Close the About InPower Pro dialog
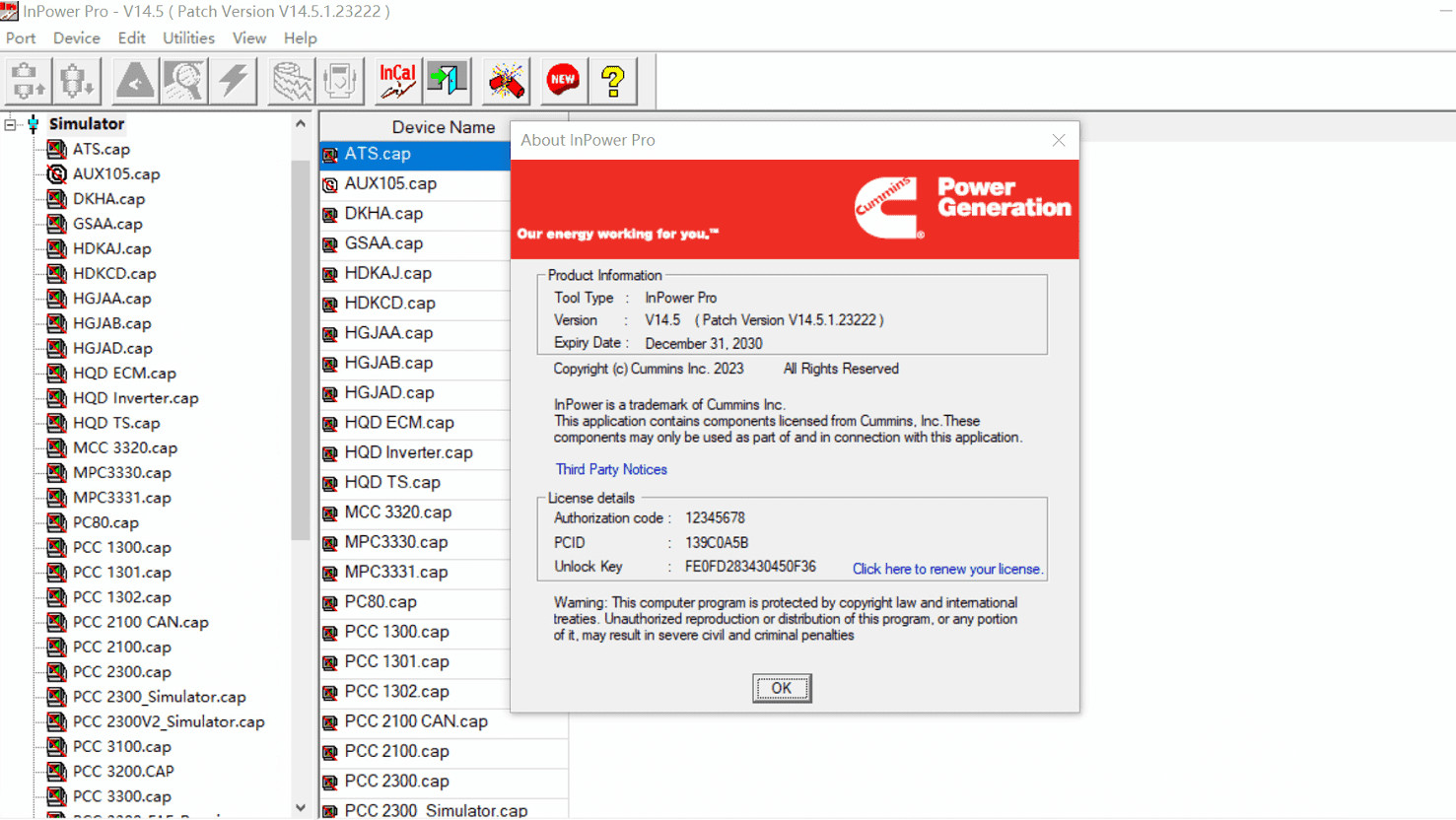This screenshot has height=820, width=1456. (x=1059, y=140)
